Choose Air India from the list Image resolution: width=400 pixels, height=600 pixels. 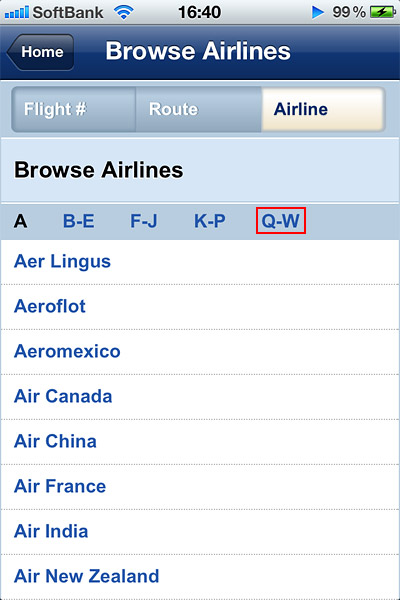(200, 532)
